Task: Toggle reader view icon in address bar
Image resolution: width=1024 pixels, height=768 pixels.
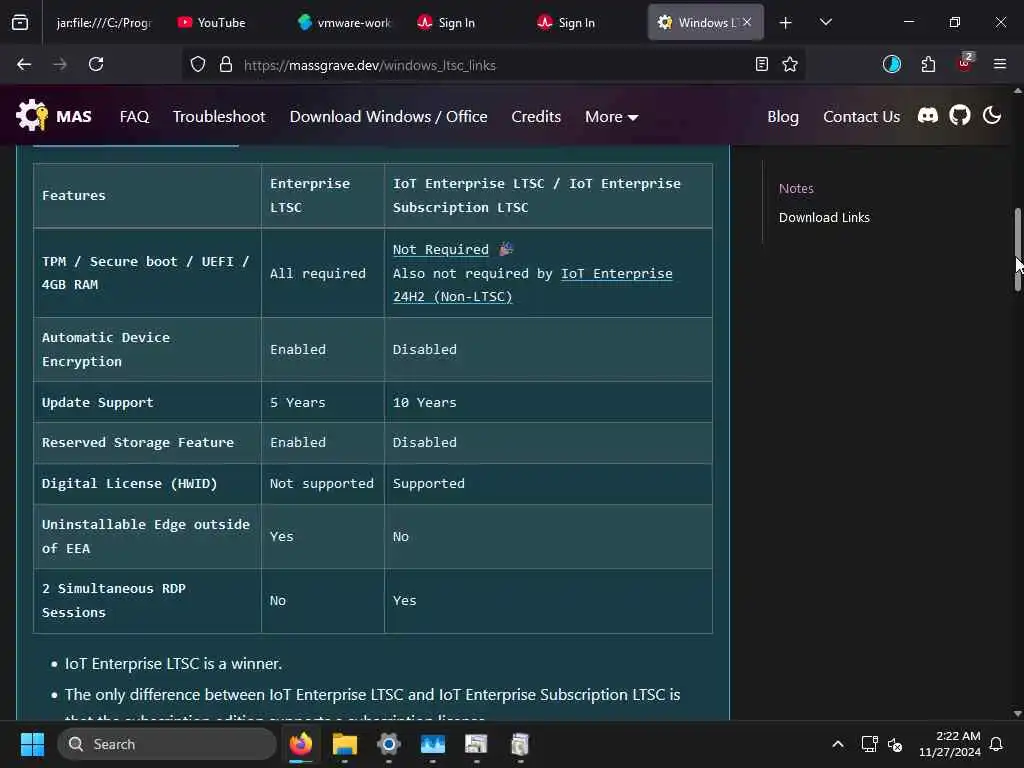Action: point(761,64)
